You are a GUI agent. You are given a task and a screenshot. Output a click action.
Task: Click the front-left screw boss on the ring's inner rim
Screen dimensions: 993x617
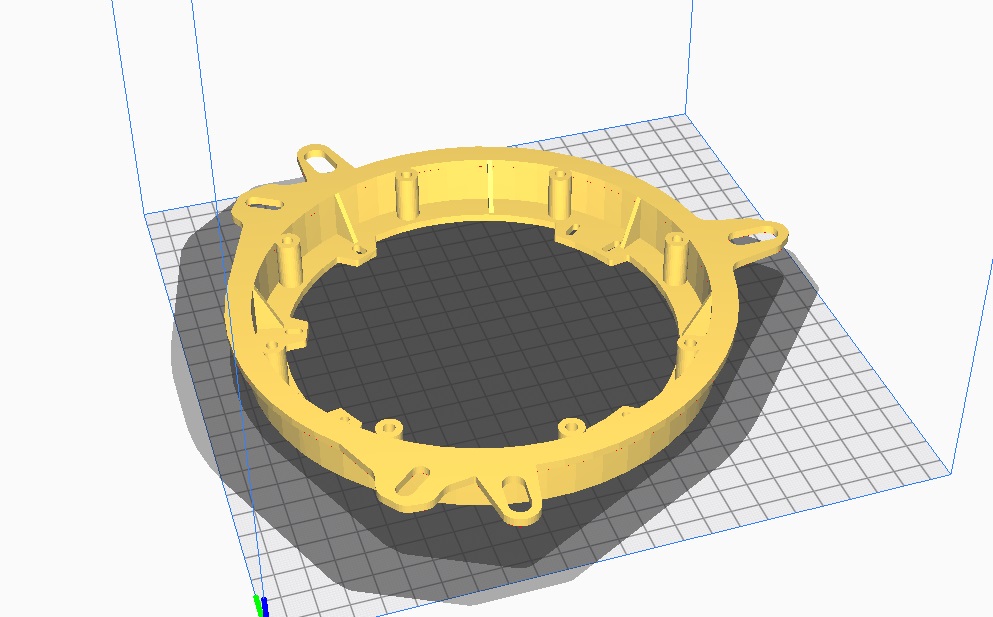pos(388,428)
